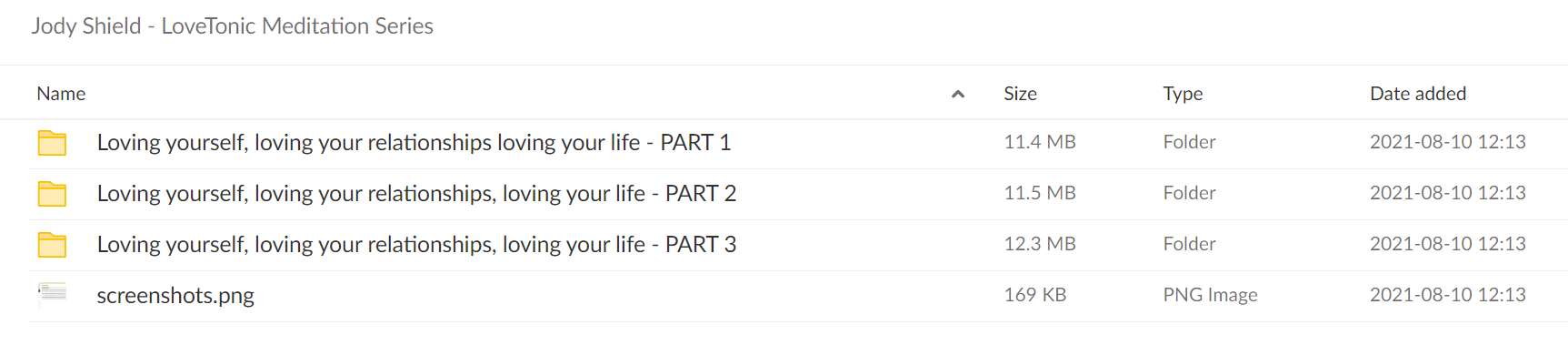Screen dimensions: 1568x355
Task: Click the date added for screenshots.png
Action: (x=1448, y=295)
